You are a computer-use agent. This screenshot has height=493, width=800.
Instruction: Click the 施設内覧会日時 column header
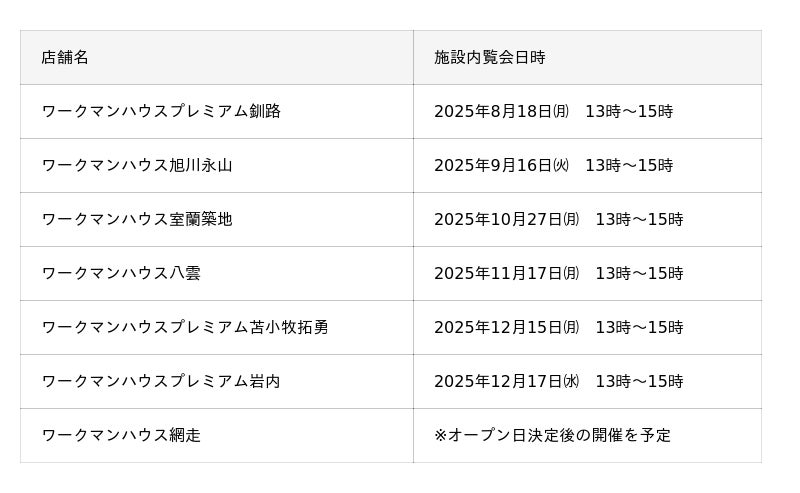coord(489,57)
